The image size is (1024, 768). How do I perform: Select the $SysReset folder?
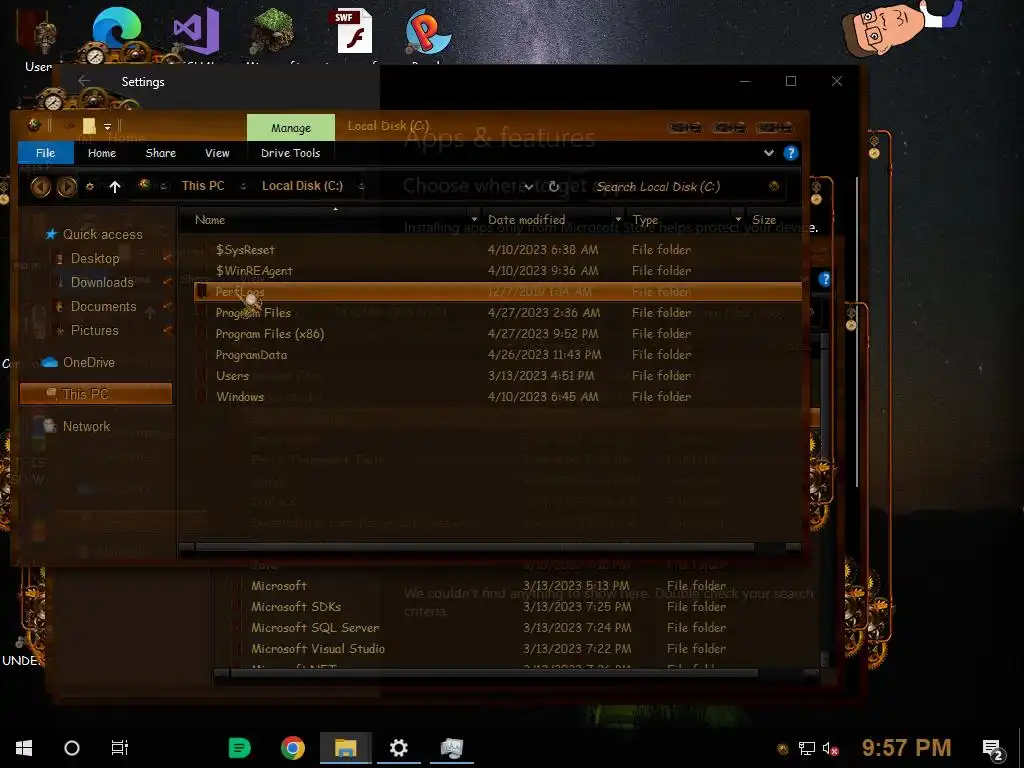coord(245,249)
